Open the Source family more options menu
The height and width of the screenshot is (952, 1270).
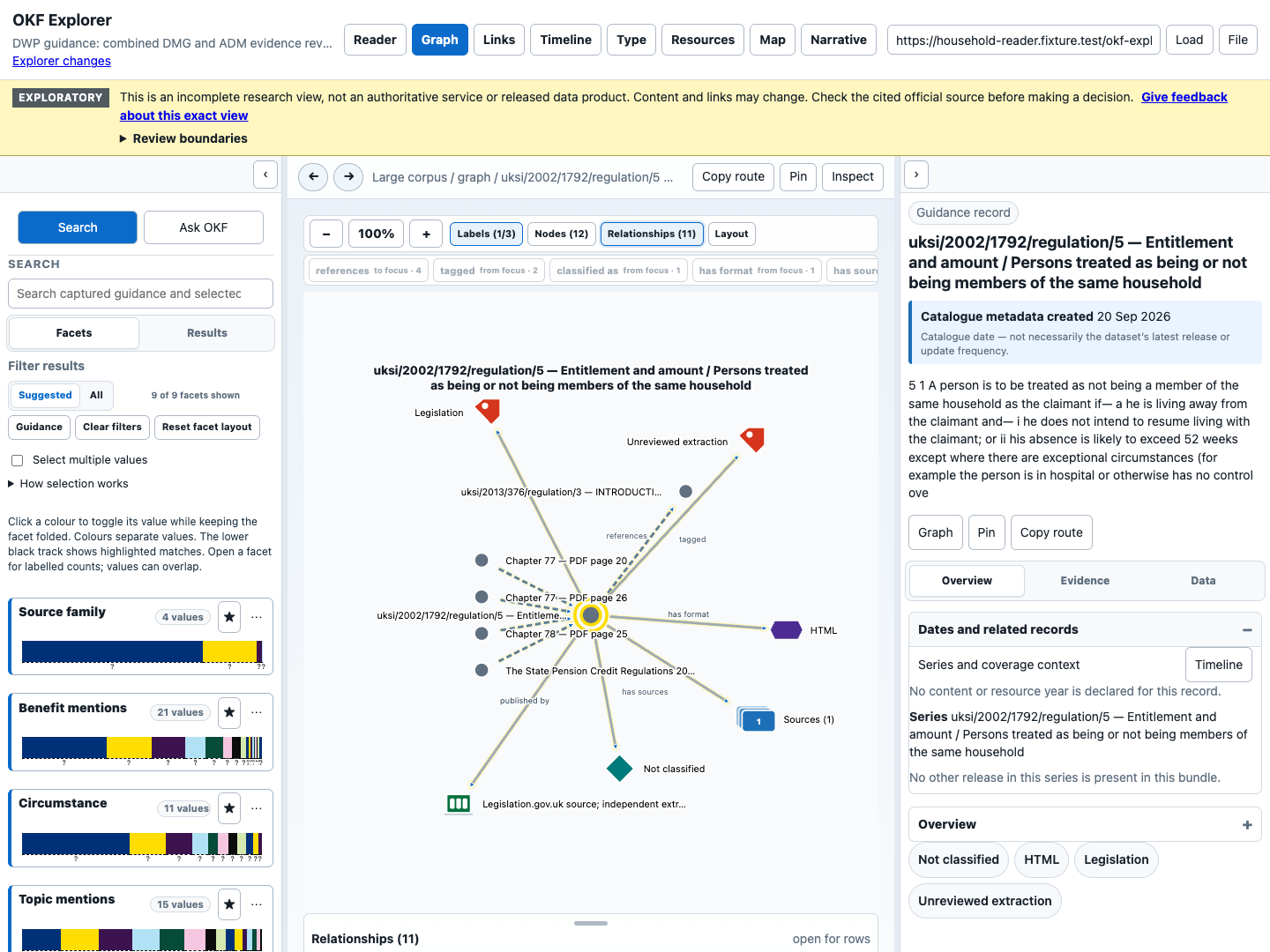pyautogui.click(x=257, y=617)
